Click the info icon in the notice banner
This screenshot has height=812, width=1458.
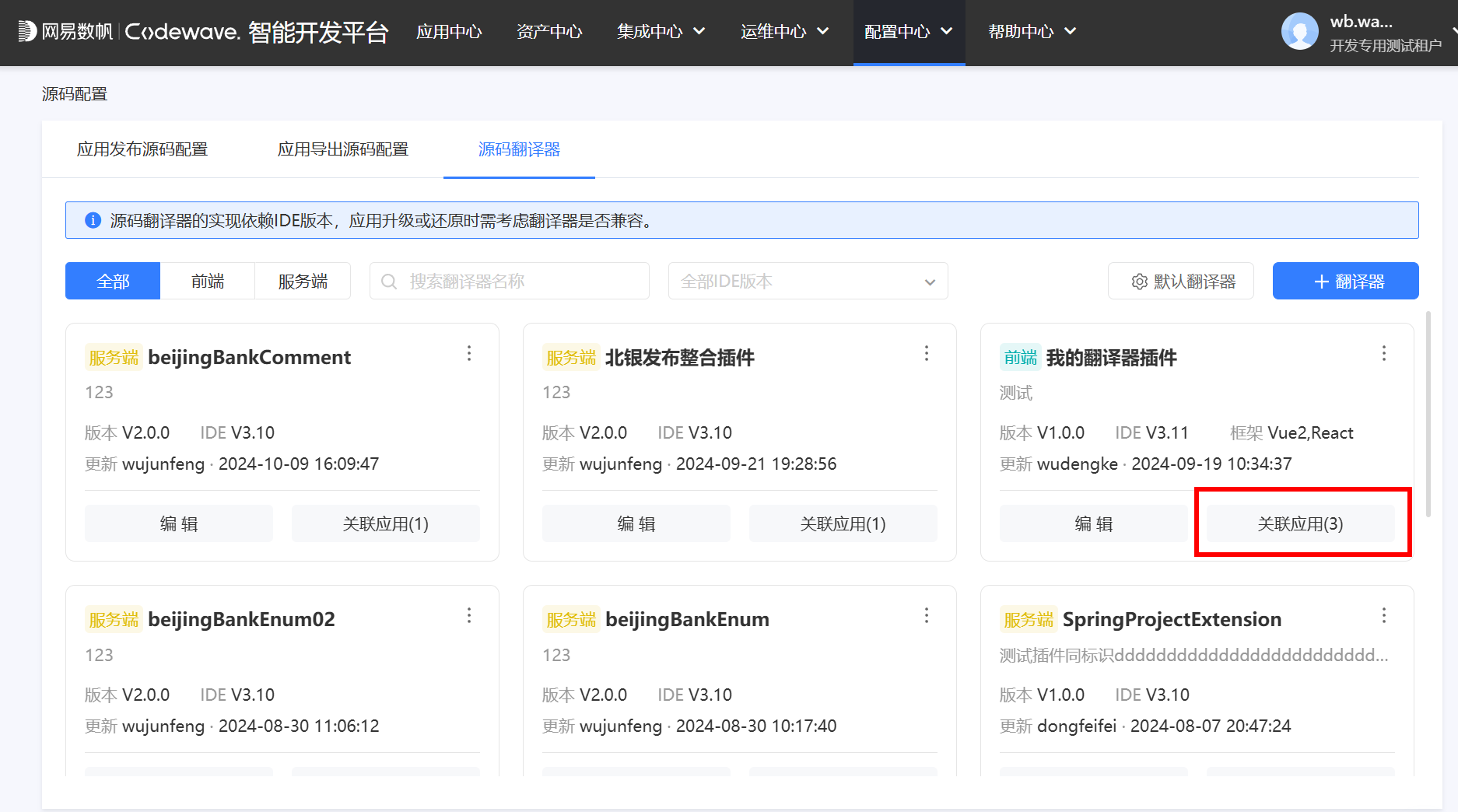coord(93,221)
